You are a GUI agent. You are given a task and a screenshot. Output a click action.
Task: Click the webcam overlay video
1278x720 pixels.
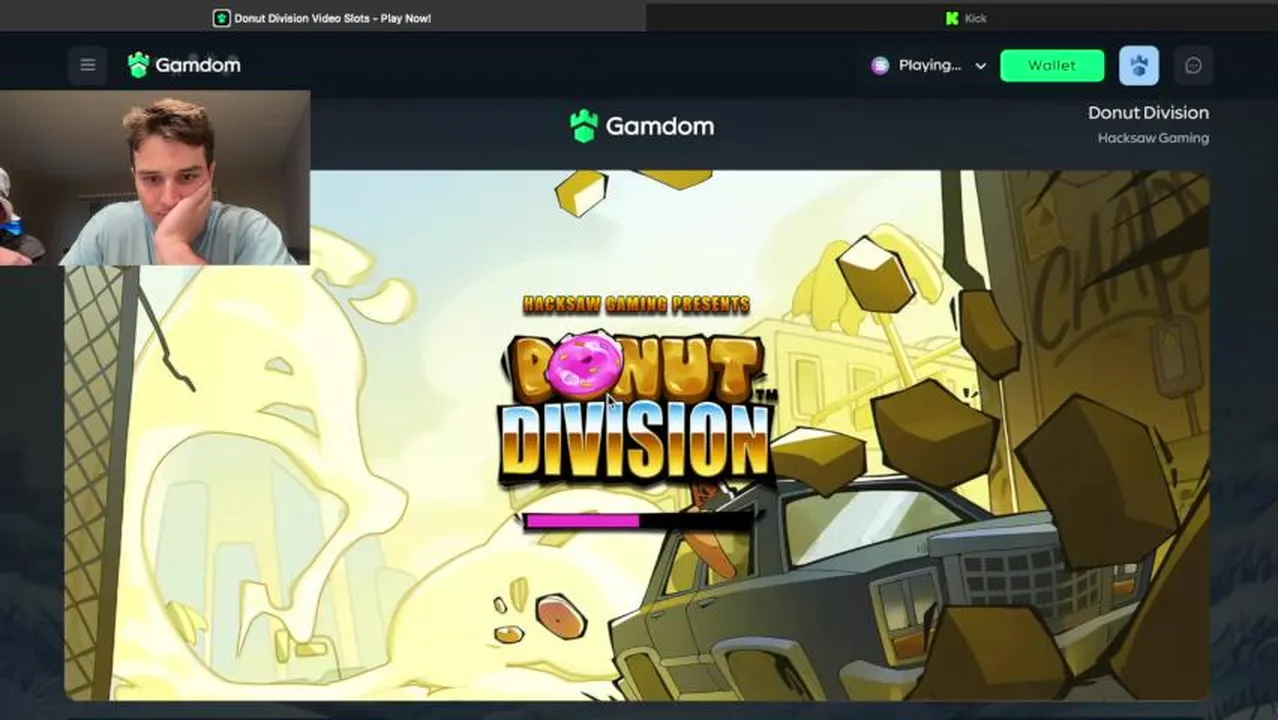tap(155, 178)
